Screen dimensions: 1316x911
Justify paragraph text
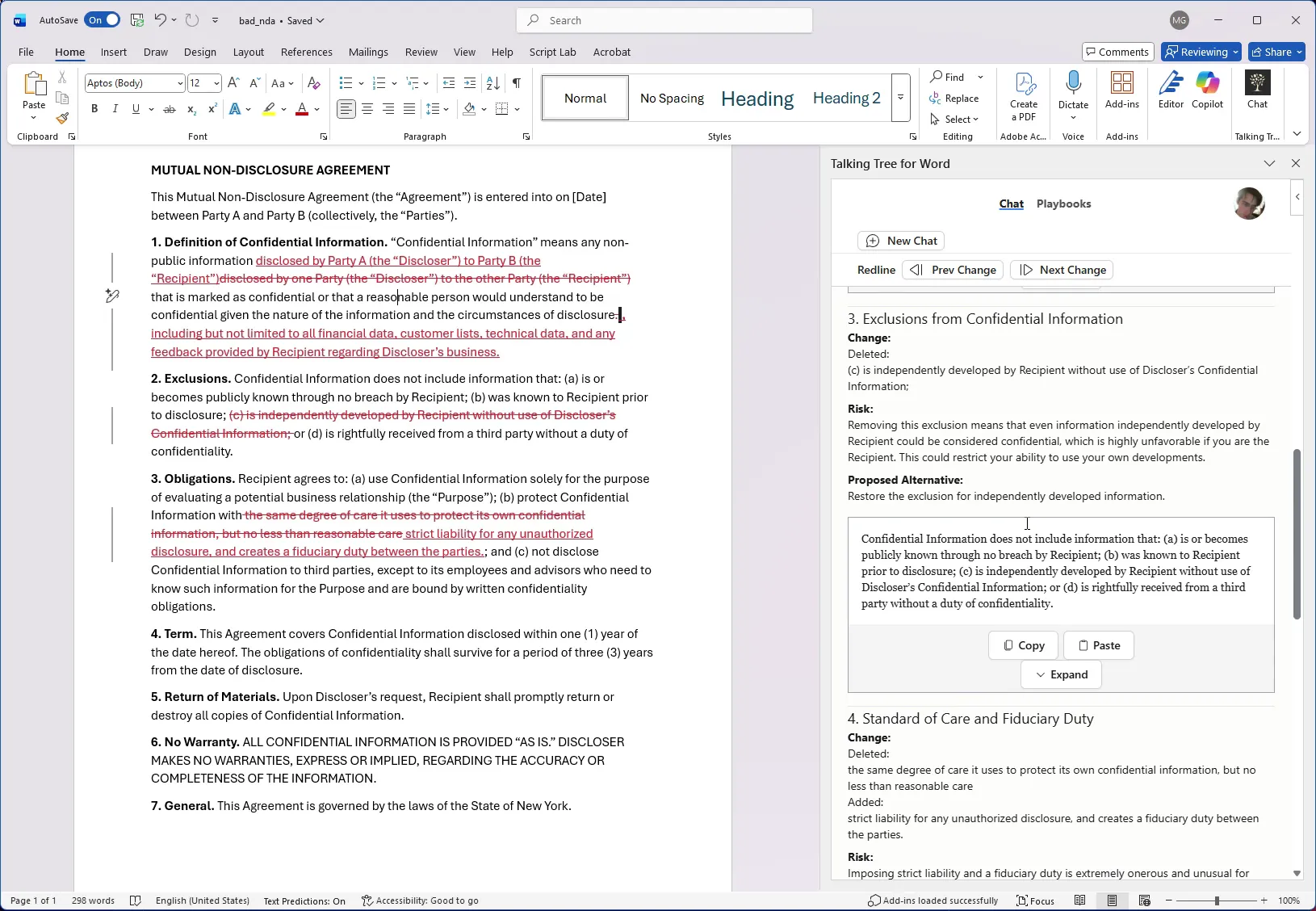[409, 109]
